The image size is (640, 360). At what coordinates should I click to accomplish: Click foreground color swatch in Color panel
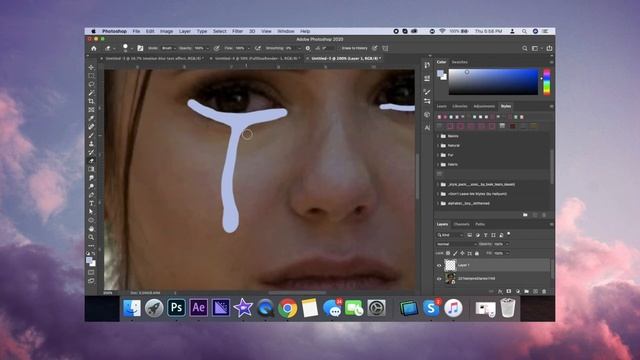click(440, 73)
